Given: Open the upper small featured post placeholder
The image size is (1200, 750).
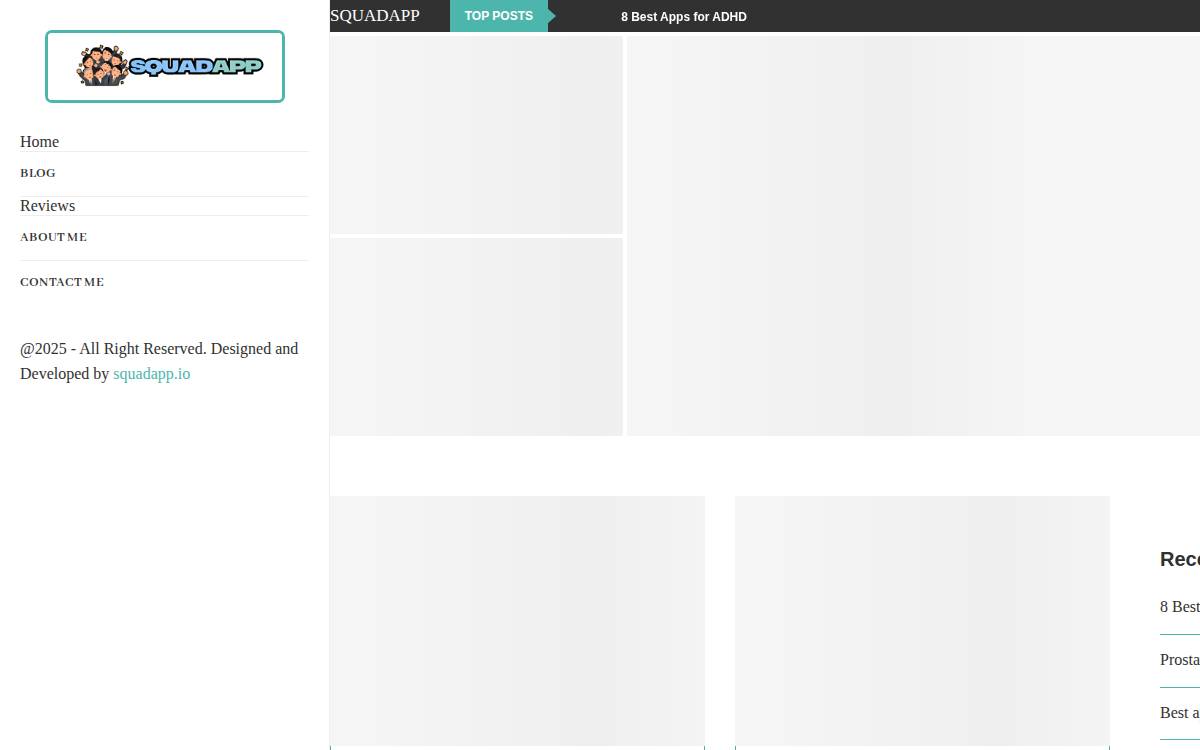Looking at the screenshot, I should coord(476,135).
